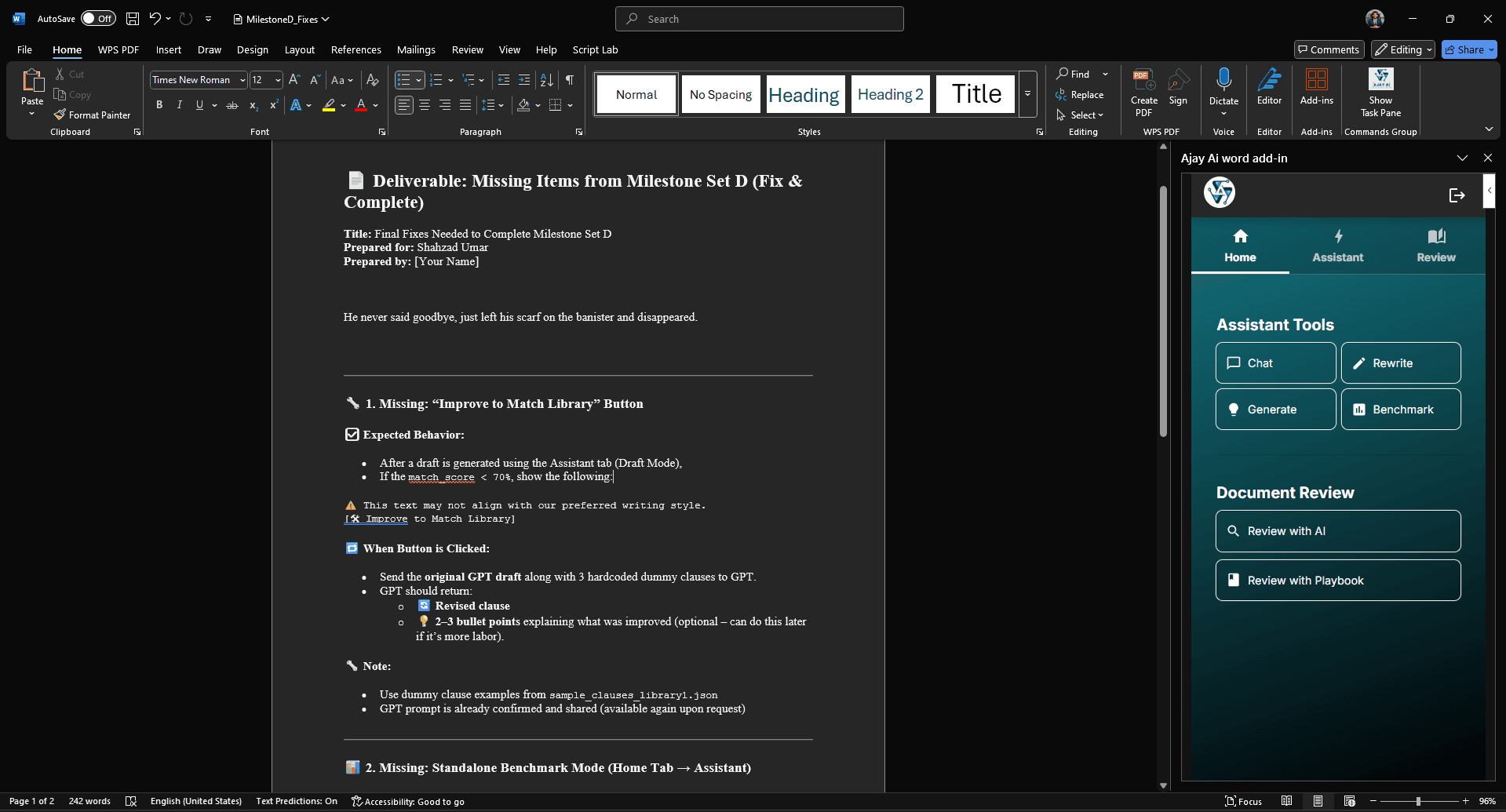Open the font size dropdown
Screen dimensions: 1506x812
coord(278,80)
